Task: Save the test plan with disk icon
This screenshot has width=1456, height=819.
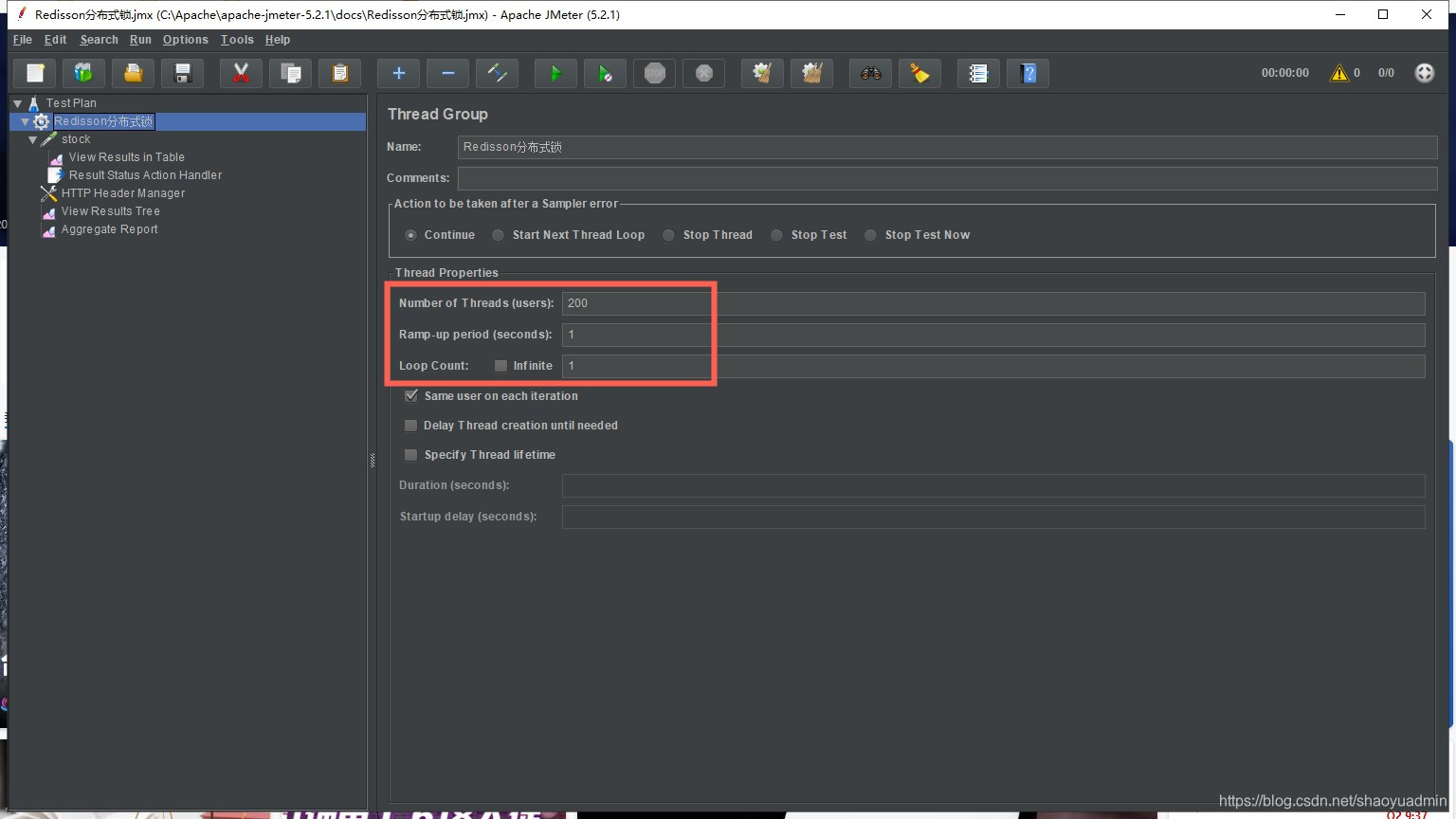Action: tap(183, 73)
